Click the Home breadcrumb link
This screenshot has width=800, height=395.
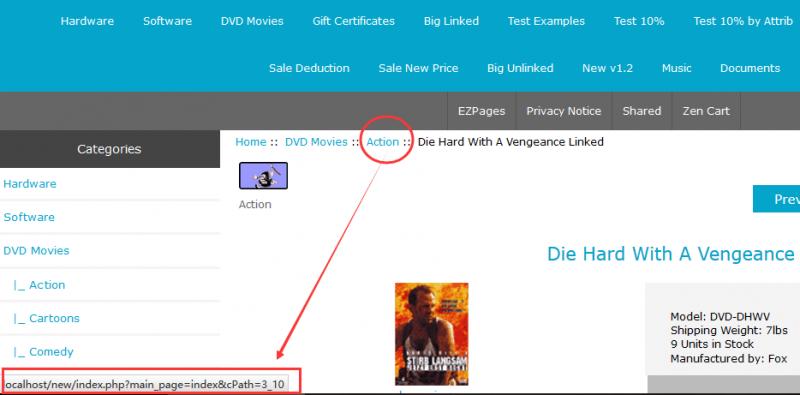pos(251,142)
